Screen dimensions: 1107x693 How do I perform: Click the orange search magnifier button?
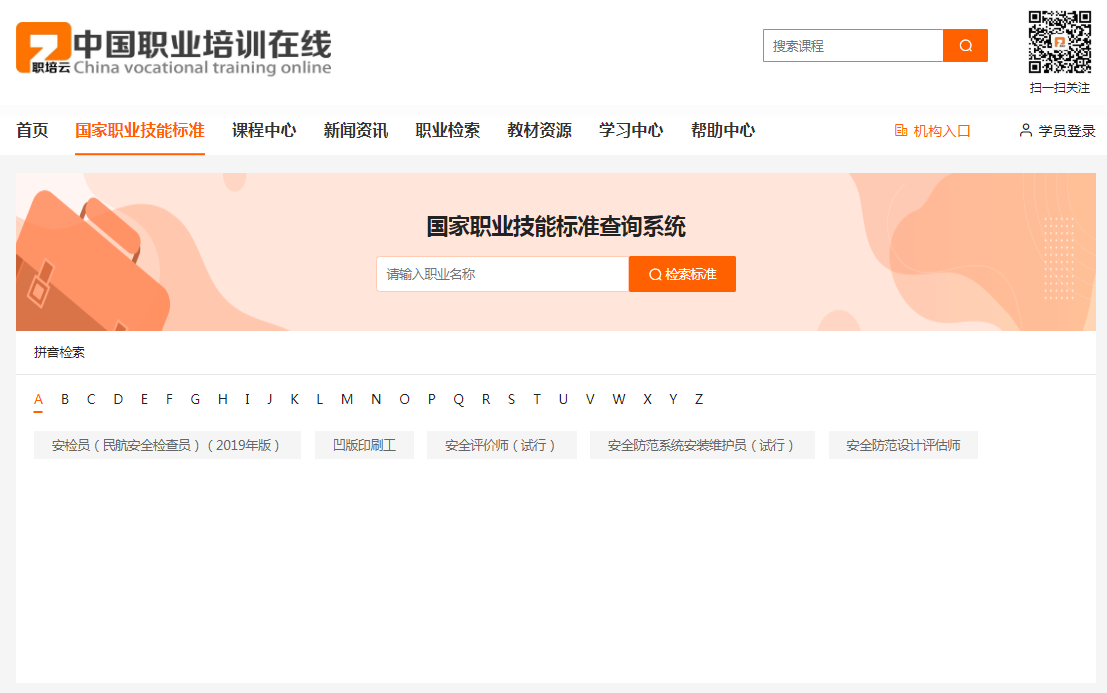coord(965,46)
